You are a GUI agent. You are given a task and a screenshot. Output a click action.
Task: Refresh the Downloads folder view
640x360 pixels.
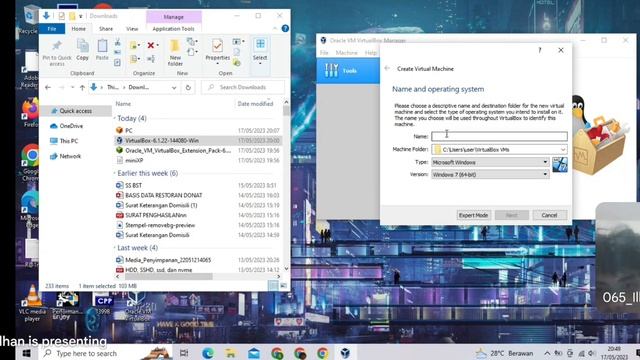(x=188, y=87)
